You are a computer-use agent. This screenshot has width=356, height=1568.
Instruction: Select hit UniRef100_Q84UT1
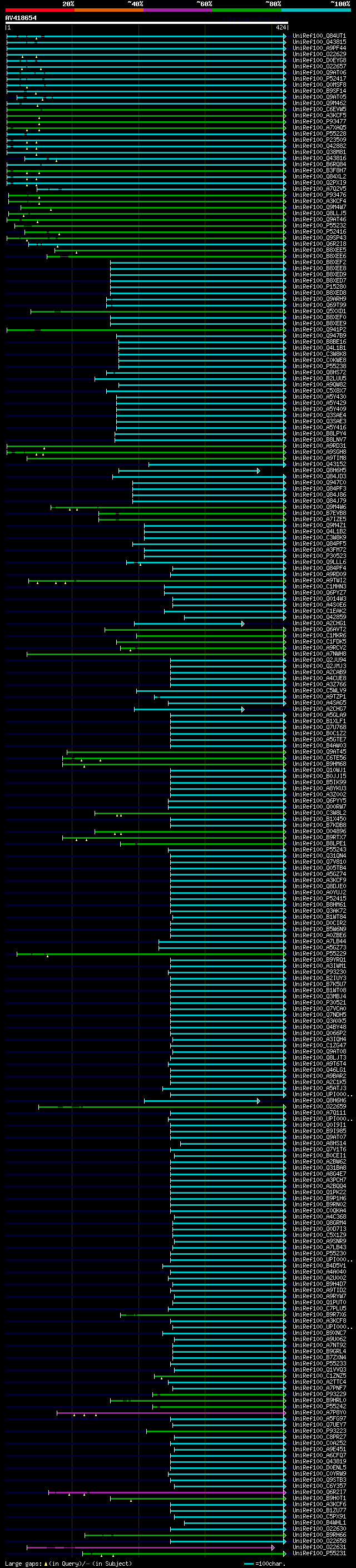319,36
